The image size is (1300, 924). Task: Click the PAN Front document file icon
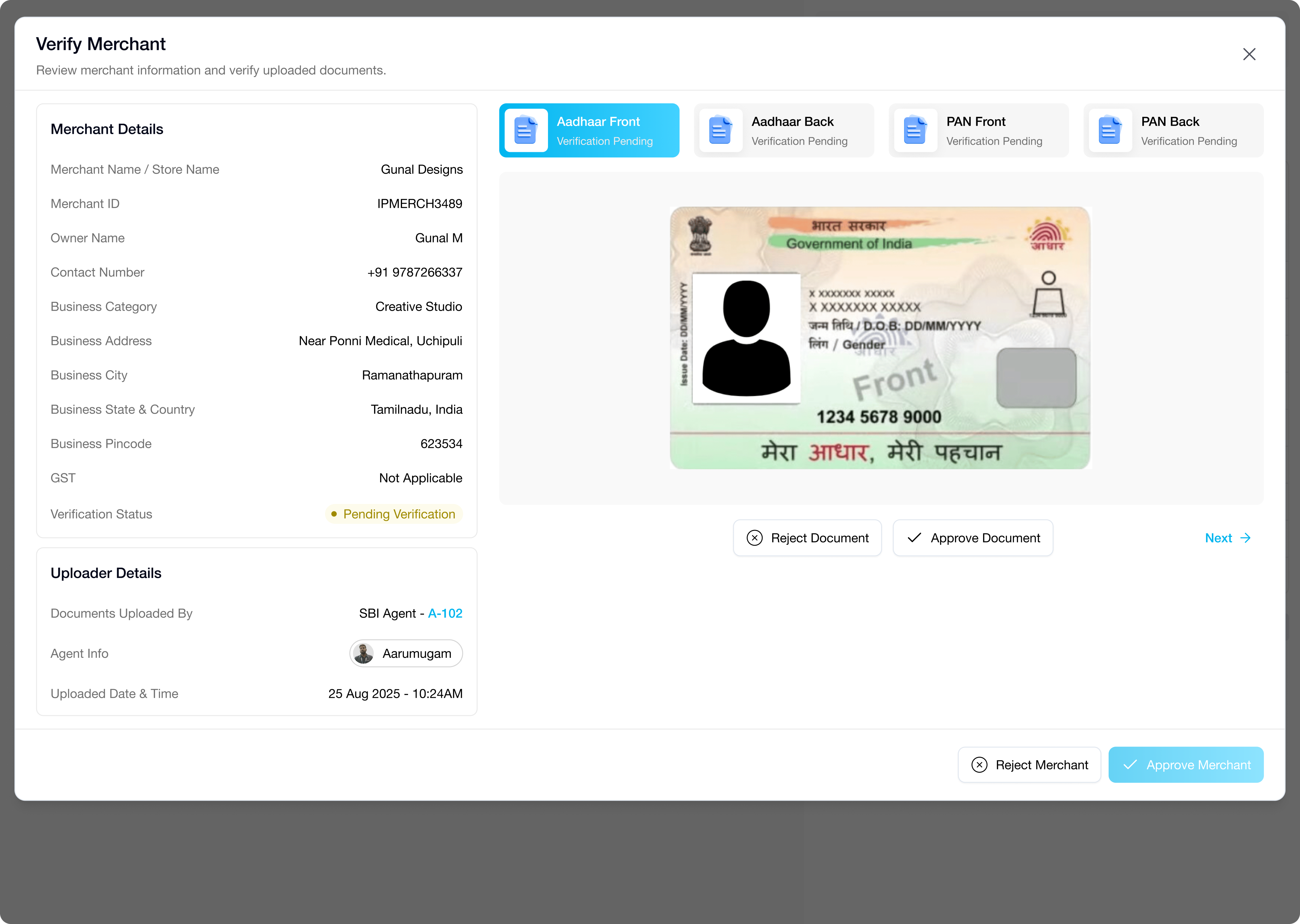pos(915,130)
